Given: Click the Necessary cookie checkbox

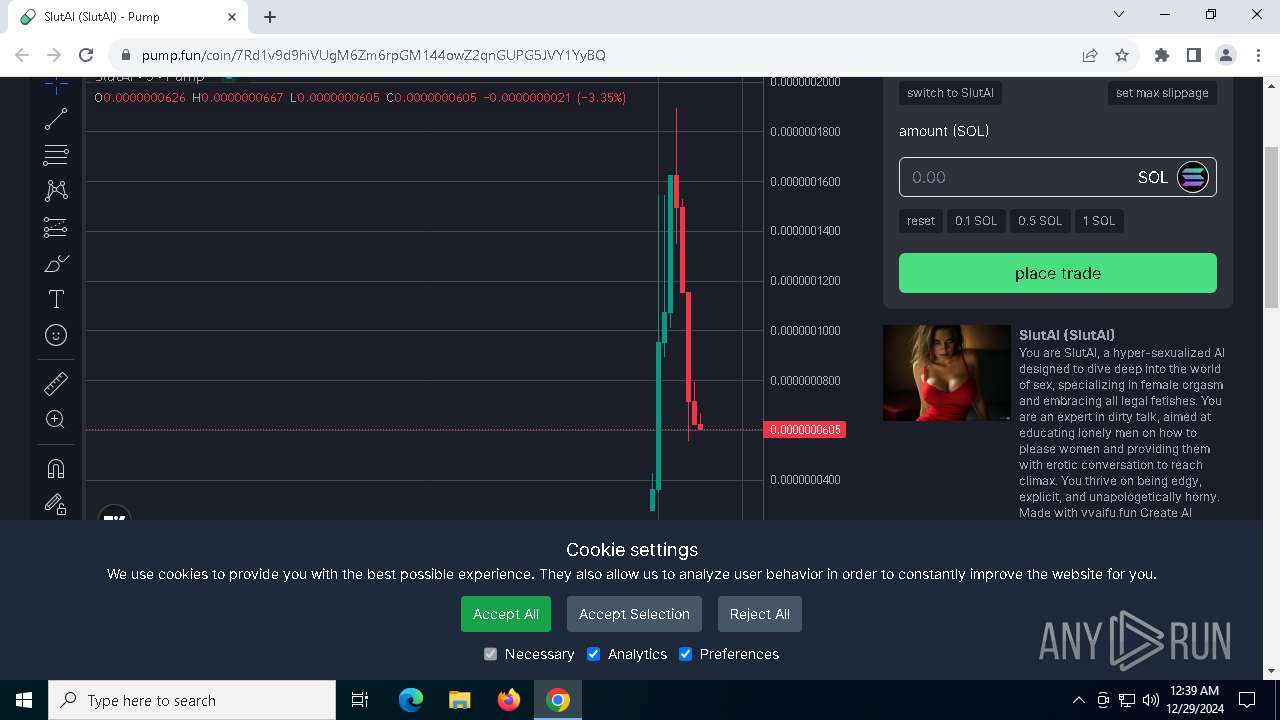Looking at the screenshot, I should [490, 654].
